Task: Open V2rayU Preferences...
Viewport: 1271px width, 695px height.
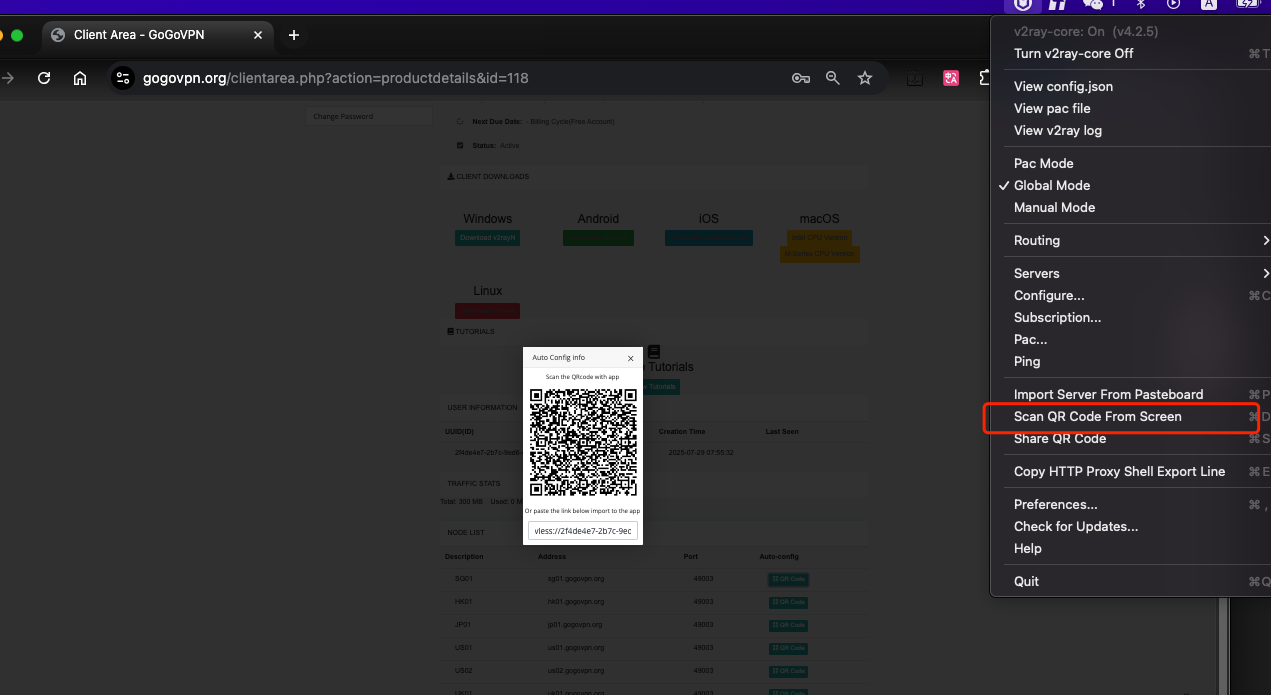Action: click(1056, 505)
